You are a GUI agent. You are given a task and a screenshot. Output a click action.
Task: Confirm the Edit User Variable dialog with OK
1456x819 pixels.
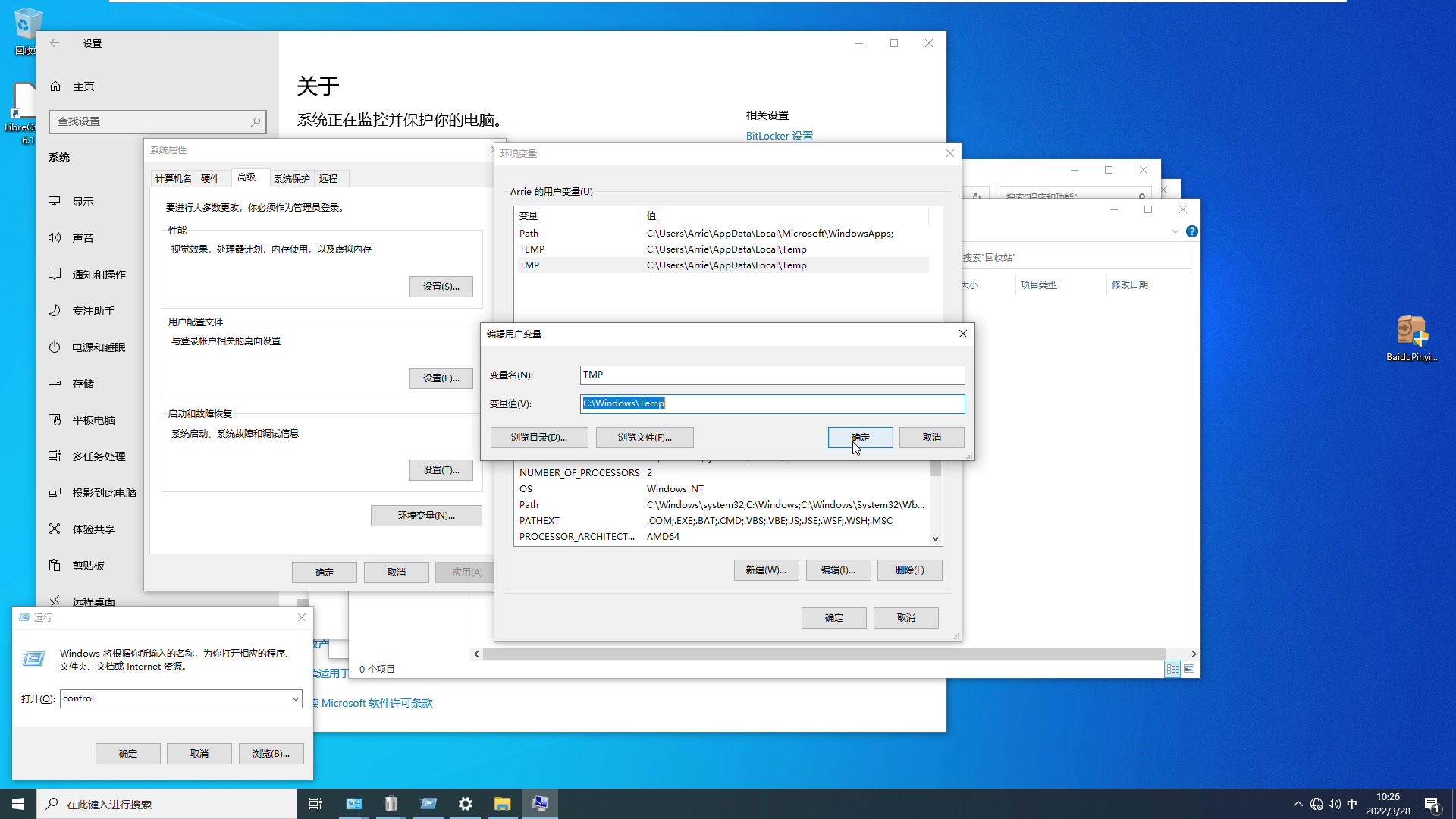(x=860, y=438)
